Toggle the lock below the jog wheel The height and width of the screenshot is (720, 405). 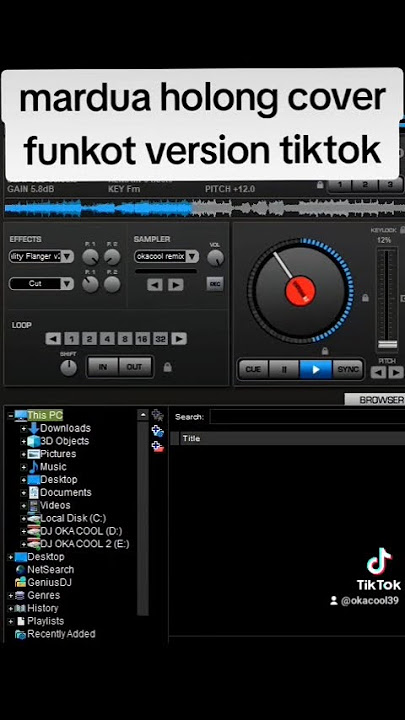tap(325, 351)
